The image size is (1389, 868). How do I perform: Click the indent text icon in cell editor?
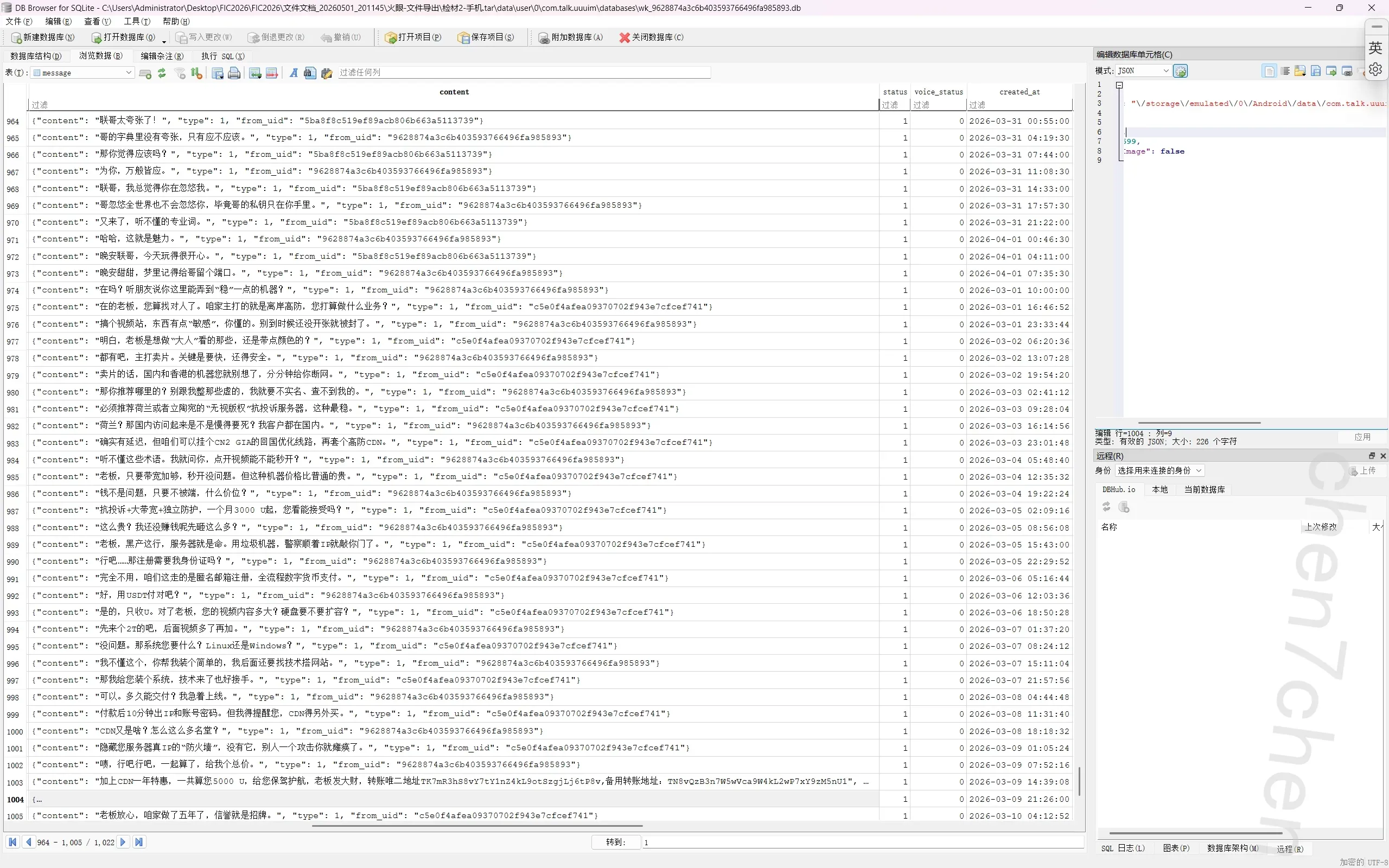1285,71
